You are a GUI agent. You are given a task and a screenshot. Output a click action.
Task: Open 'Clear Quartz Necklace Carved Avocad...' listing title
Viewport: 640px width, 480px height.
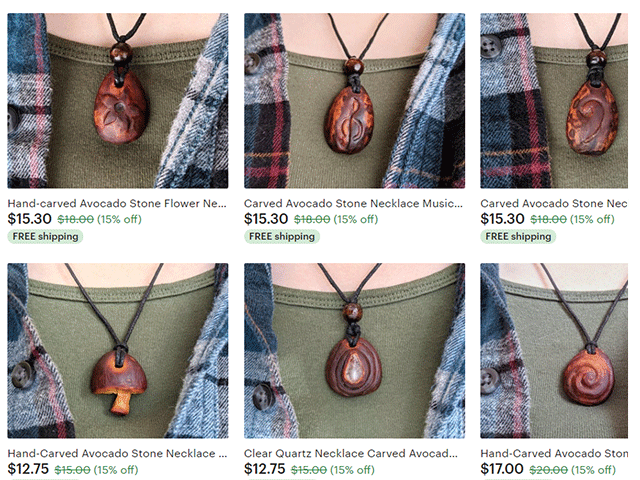point(351,453)
